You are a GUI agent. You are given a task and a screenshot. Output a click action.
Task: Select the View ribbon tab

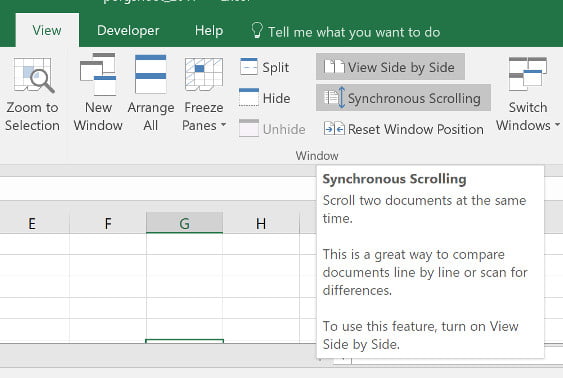click(x=47, y=31)
